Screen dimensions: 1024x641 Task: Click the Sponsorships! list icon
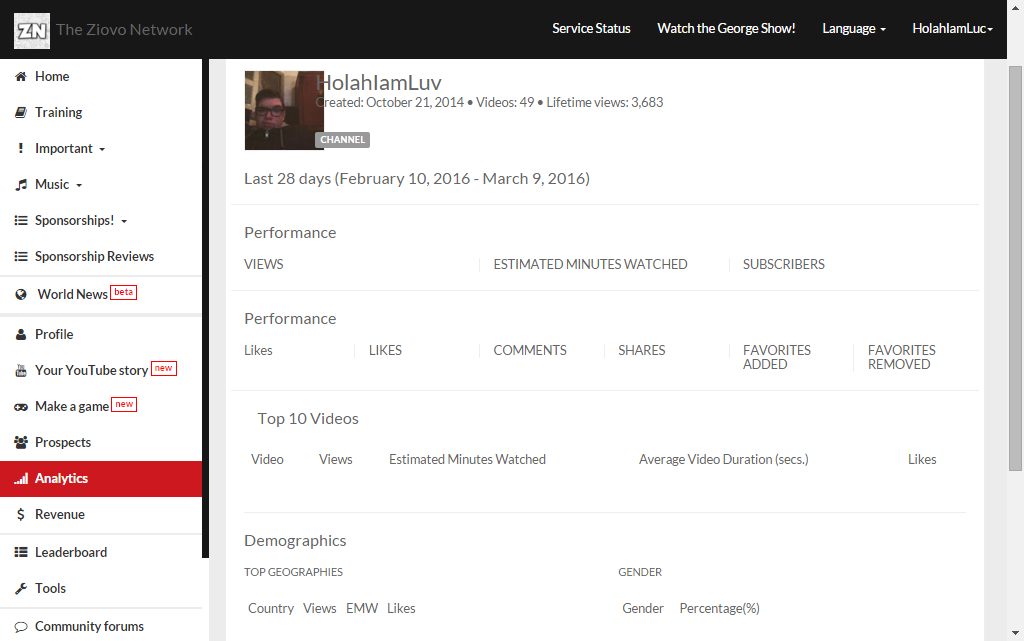pyautogui.click(x=21, y=221)
